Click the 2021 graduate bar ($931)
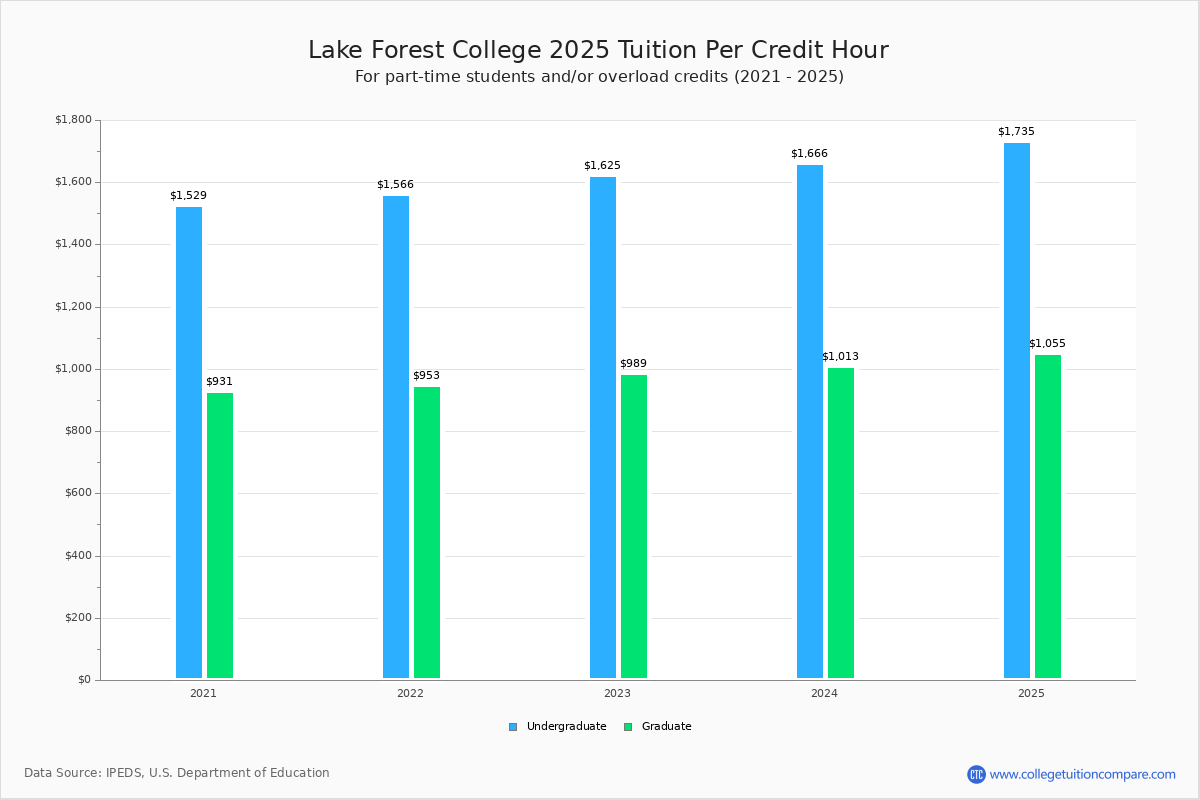 click(220, 535)
